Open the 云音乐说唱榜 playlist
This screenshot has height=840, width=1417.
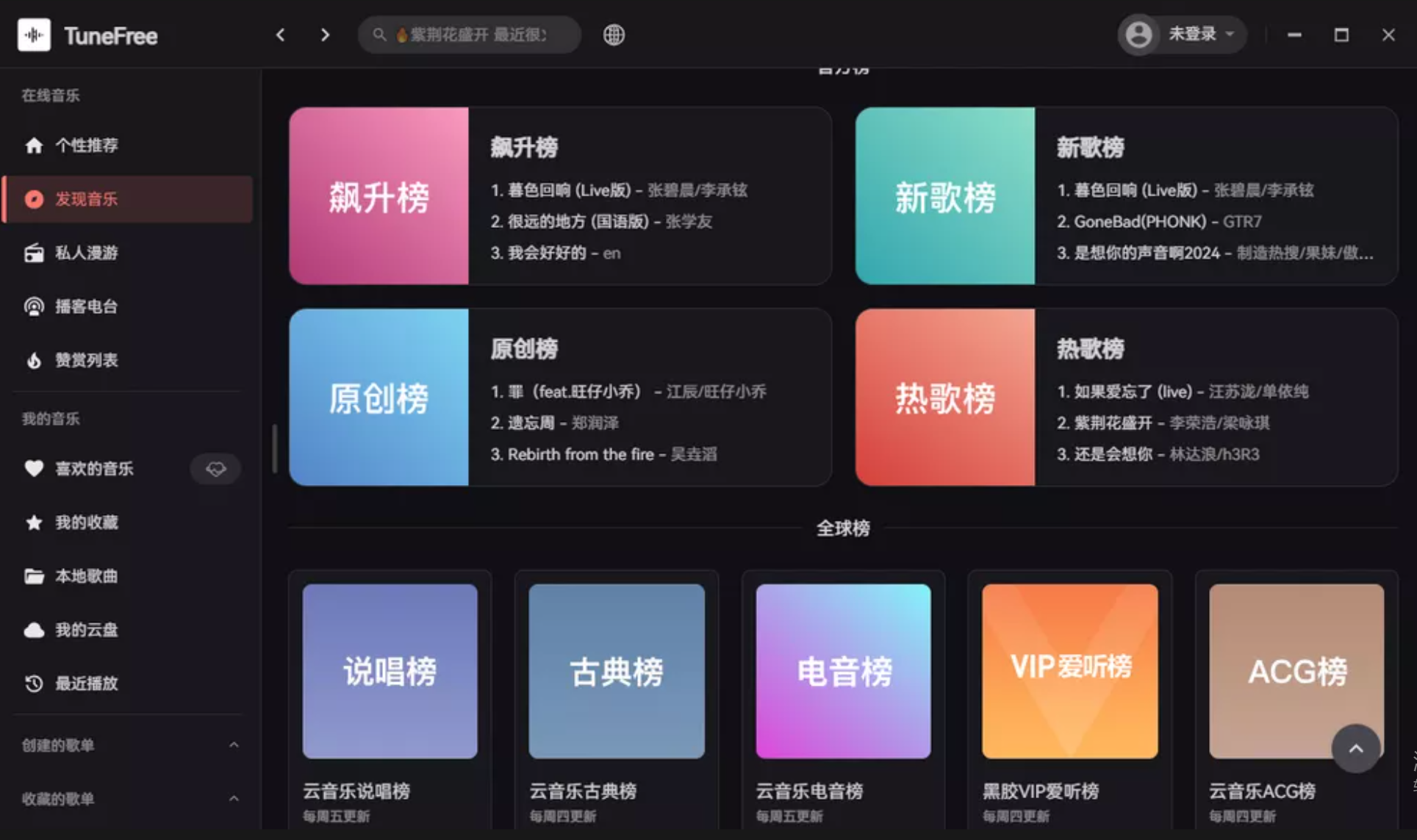point(390,671)
